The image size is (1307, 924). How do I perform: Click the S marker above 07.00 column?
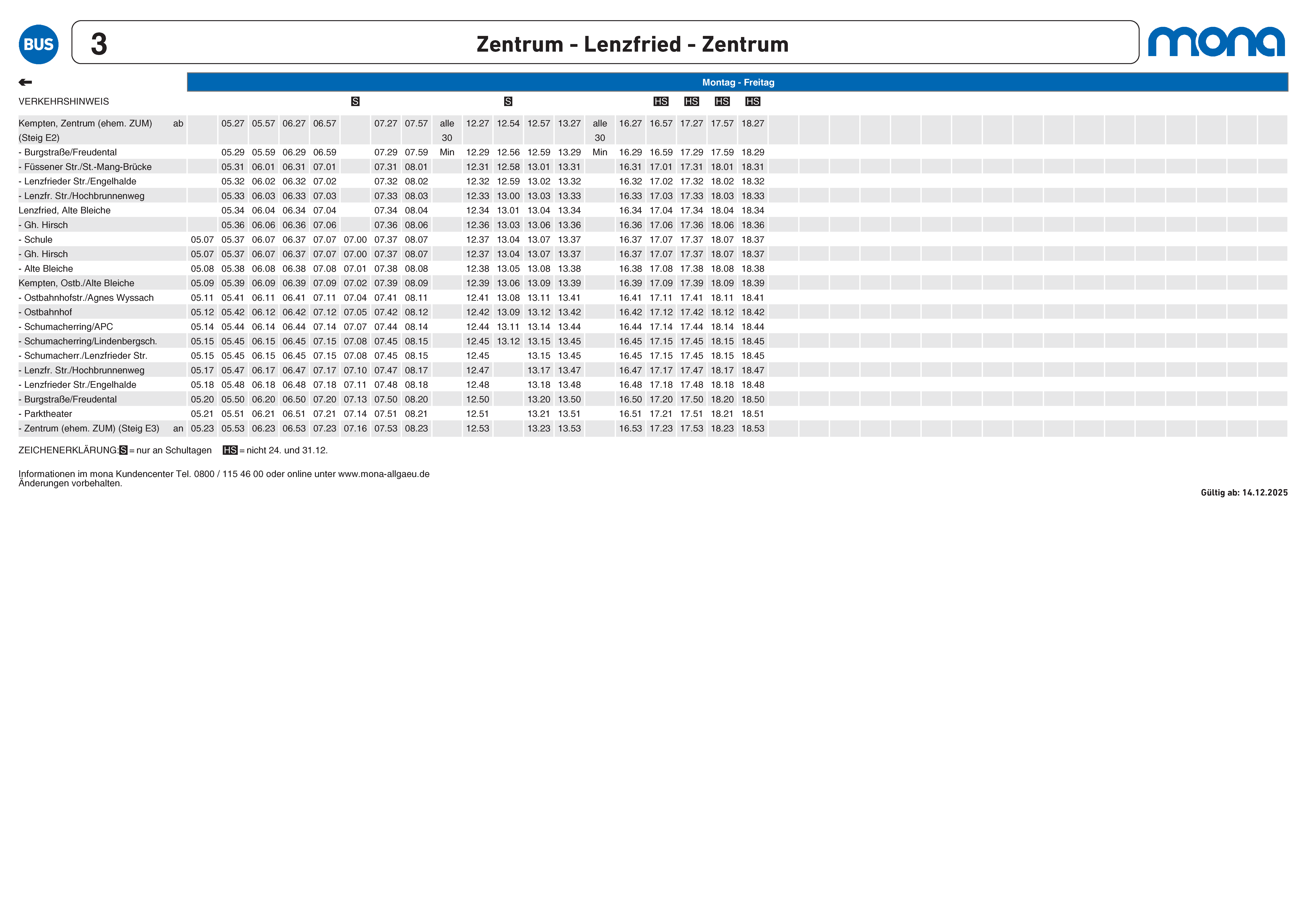(355, 101)
